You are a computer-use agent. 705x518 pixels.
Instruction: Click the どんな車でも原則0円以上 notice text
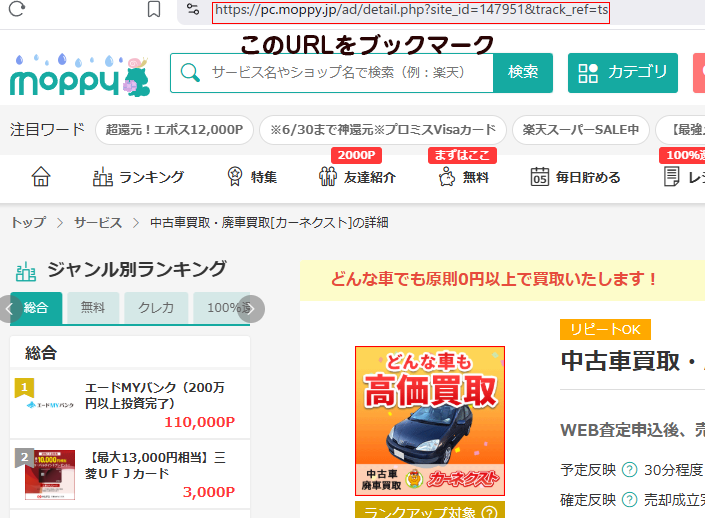tap(494, 279)
